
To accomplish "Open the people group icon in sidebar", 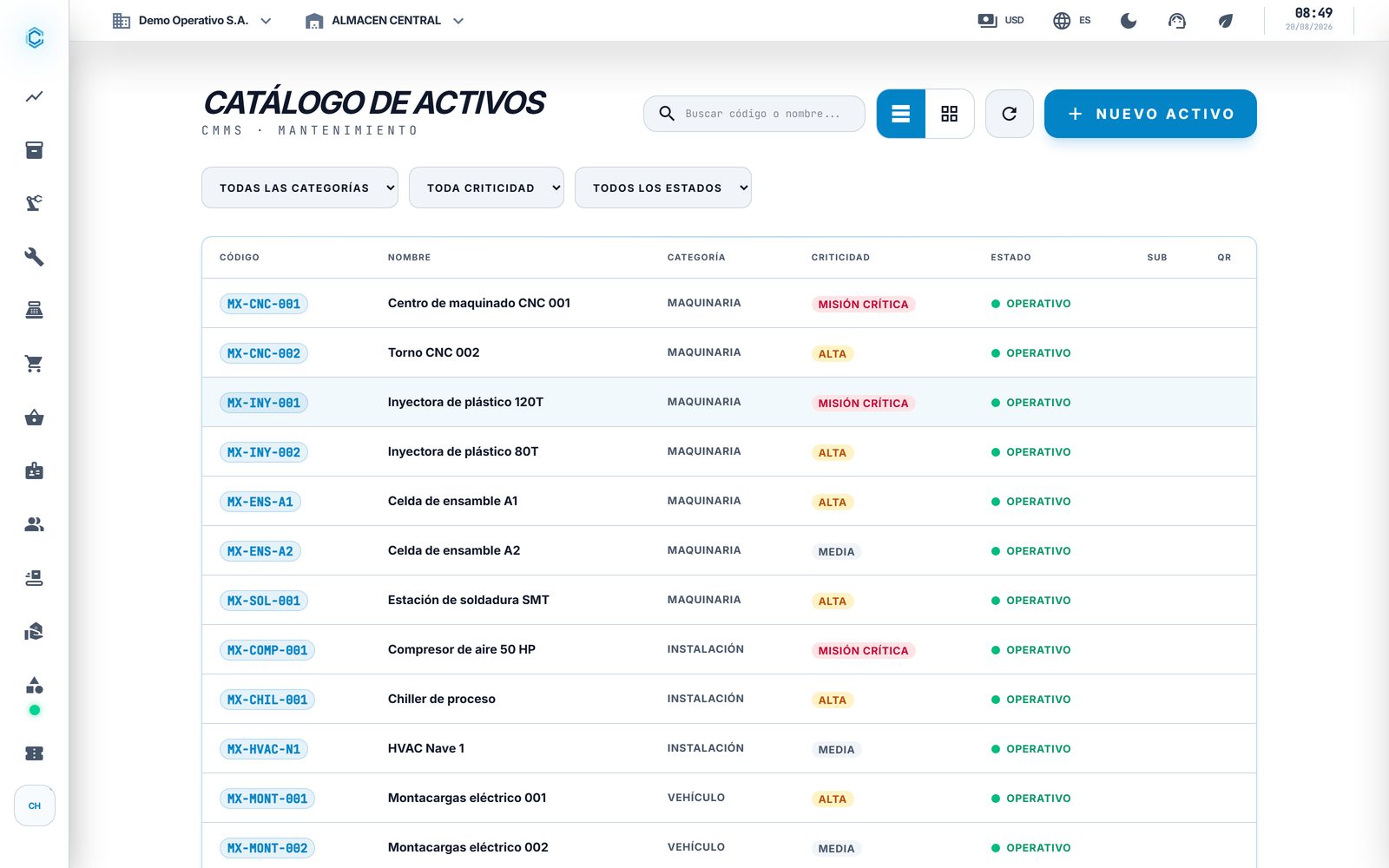I will click(x=34, y=524).
